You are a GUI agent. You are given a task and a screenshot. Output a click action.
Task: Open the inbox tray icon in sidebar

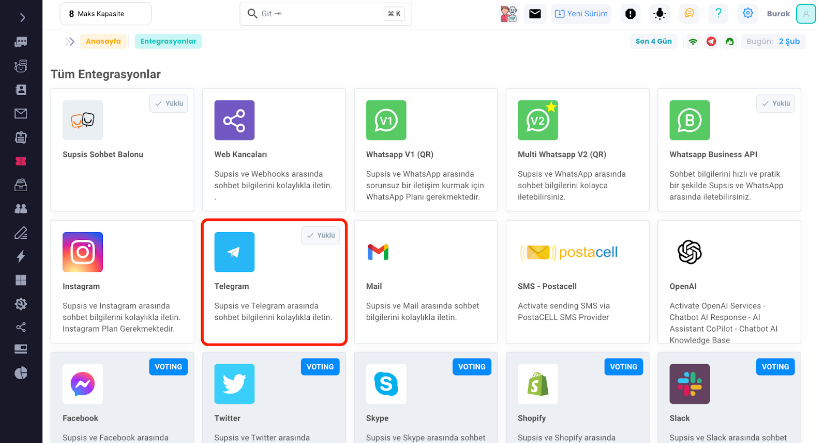click(x=21, y=185)
